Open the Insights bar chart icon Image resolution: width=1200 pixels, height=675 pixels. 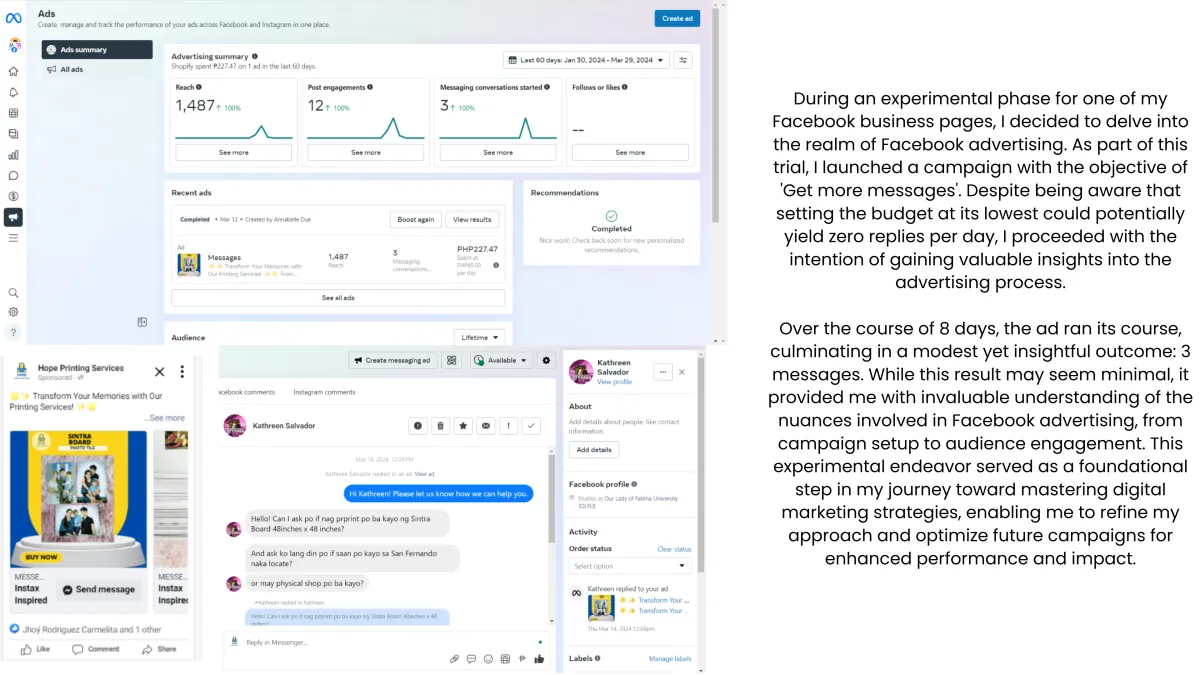coord(13,155)
